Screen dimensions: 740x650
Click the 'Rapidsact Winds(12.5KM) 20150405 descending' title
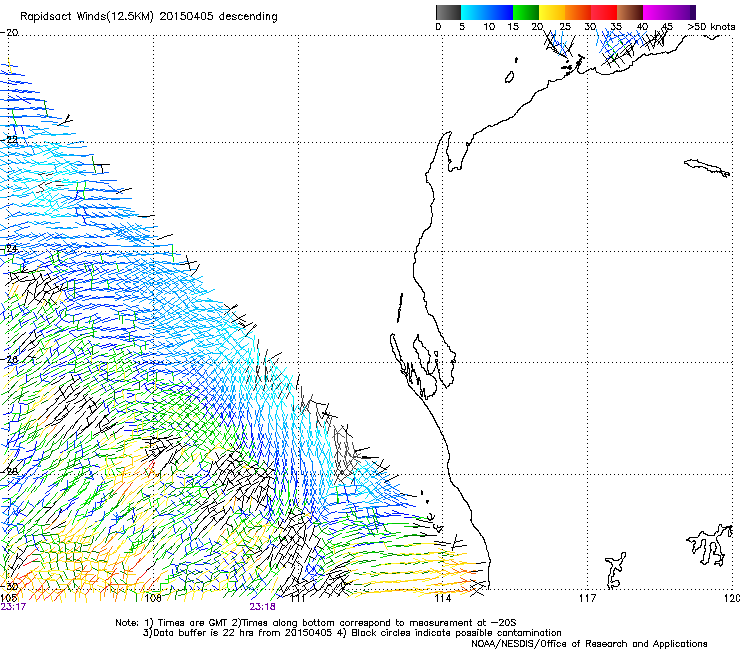point(149,16)
